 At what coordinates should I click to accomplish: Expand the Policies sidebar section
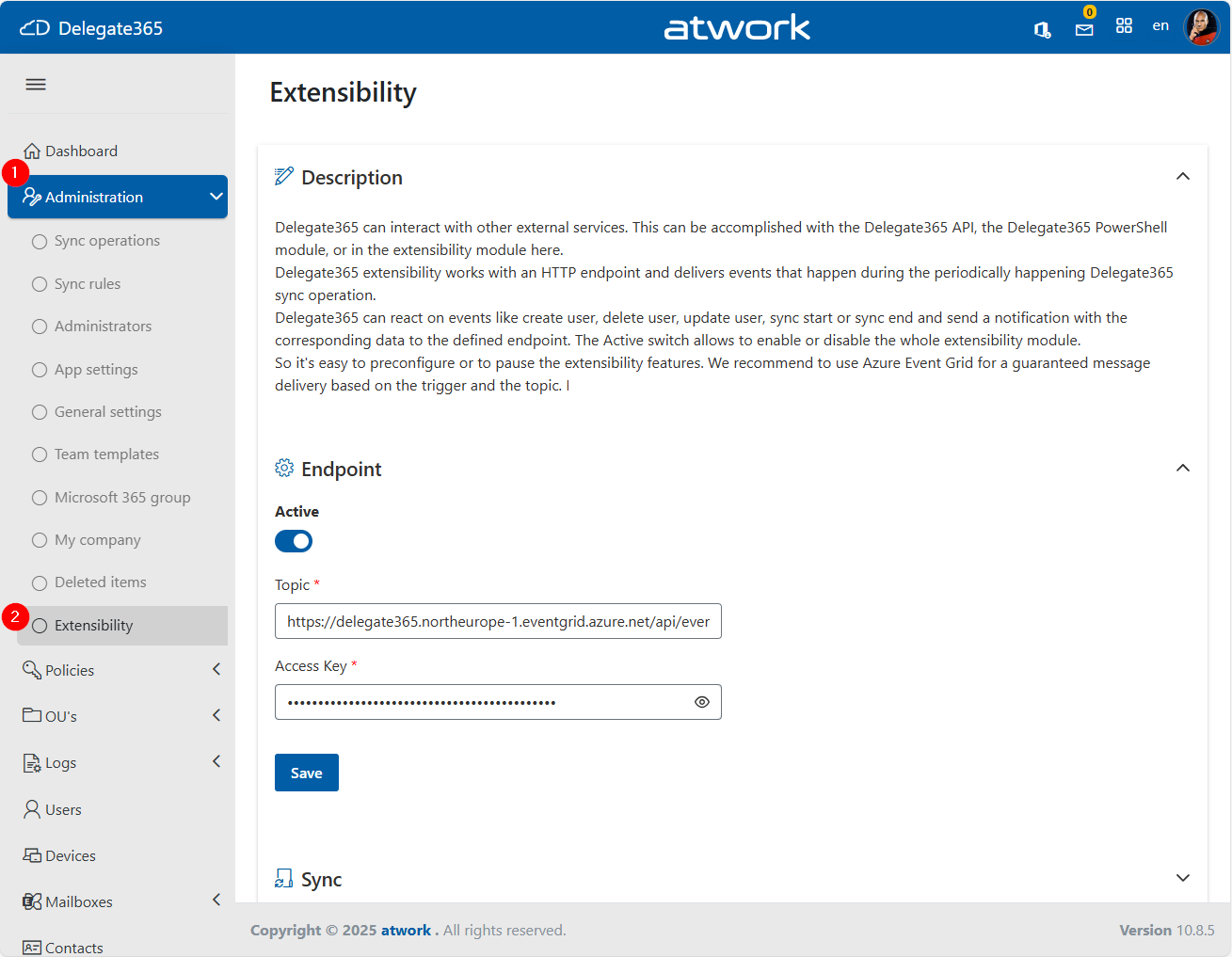pos(216,669)
